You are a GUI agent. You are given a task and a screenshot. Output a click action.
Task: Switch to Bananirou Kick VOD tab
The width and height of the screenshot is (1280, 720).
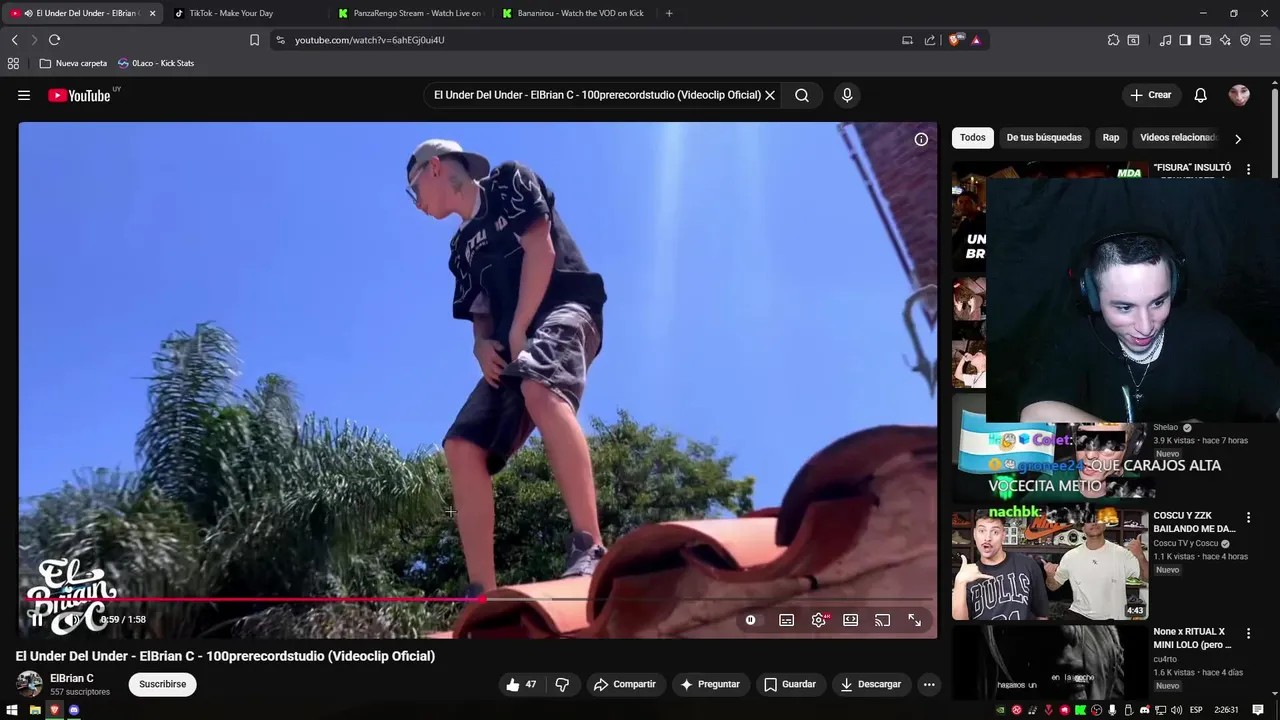click(574, 13)
